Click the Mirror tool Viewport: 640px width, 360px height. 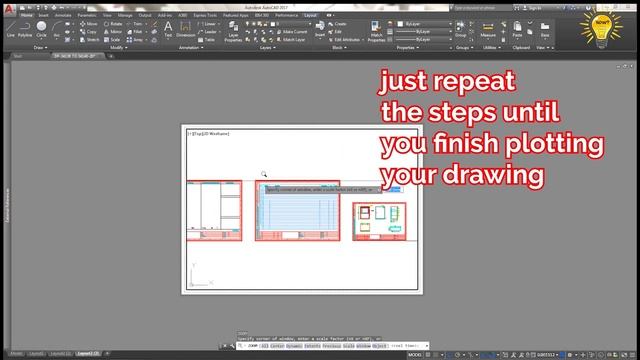click(x=113, y=32)
